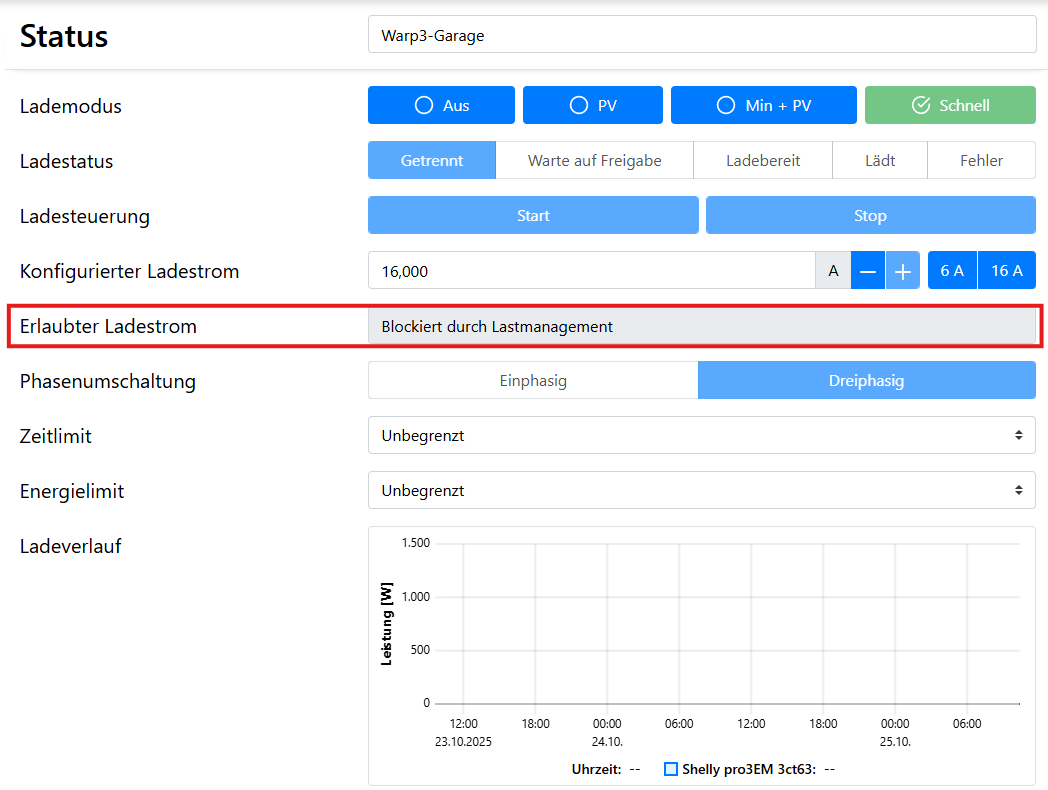Open the Zeitlimit dropdown
This screenshot has width=1048, height=790.
point(701,436)
